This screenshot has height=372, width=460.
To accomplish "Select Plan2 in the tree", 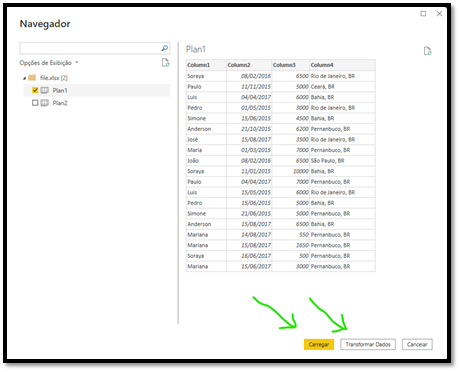I will tap(60, 103).
